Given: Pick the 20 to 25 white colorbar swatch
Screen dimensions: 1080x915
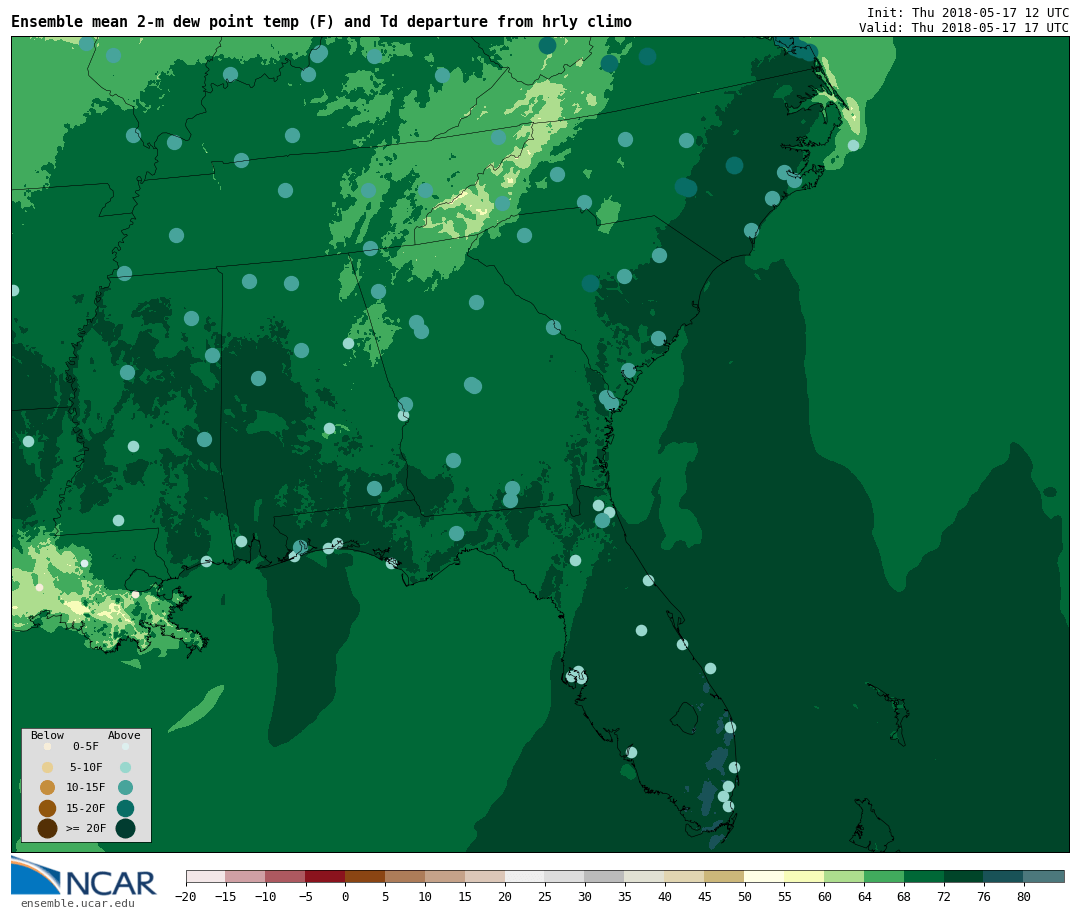Looking at the screenshot, I should point(525,876).
